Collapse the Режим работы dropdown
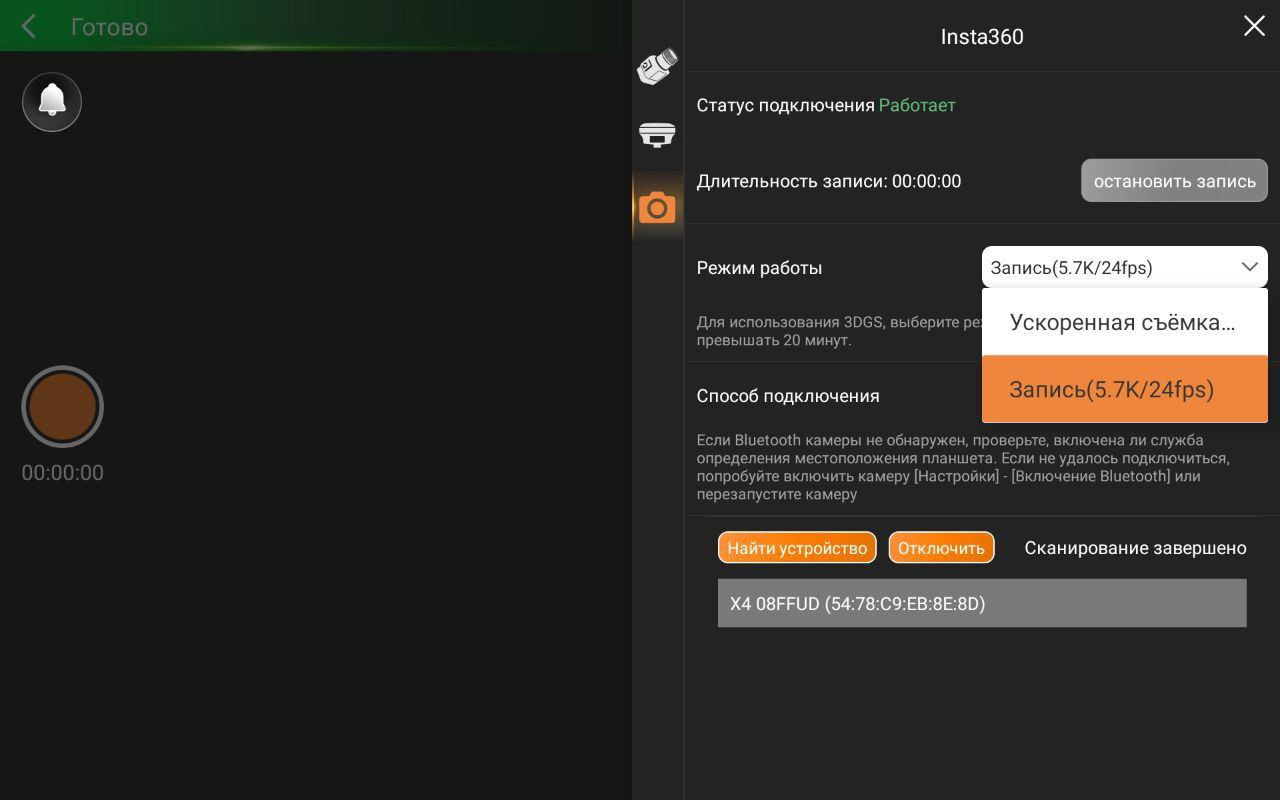The height and width of the screenshot is (800, 1280). click(x=1125, y=267)
